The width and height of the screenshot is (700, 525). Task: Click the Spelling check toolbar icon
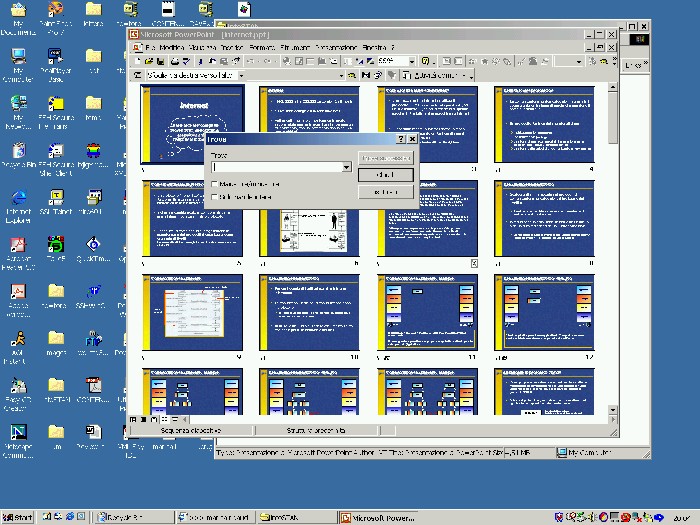(186, 61)
